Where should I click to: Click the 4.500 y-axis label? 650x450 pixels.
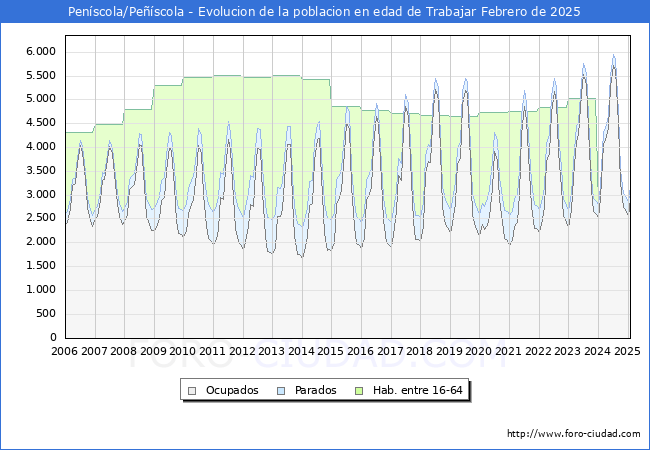41,123
